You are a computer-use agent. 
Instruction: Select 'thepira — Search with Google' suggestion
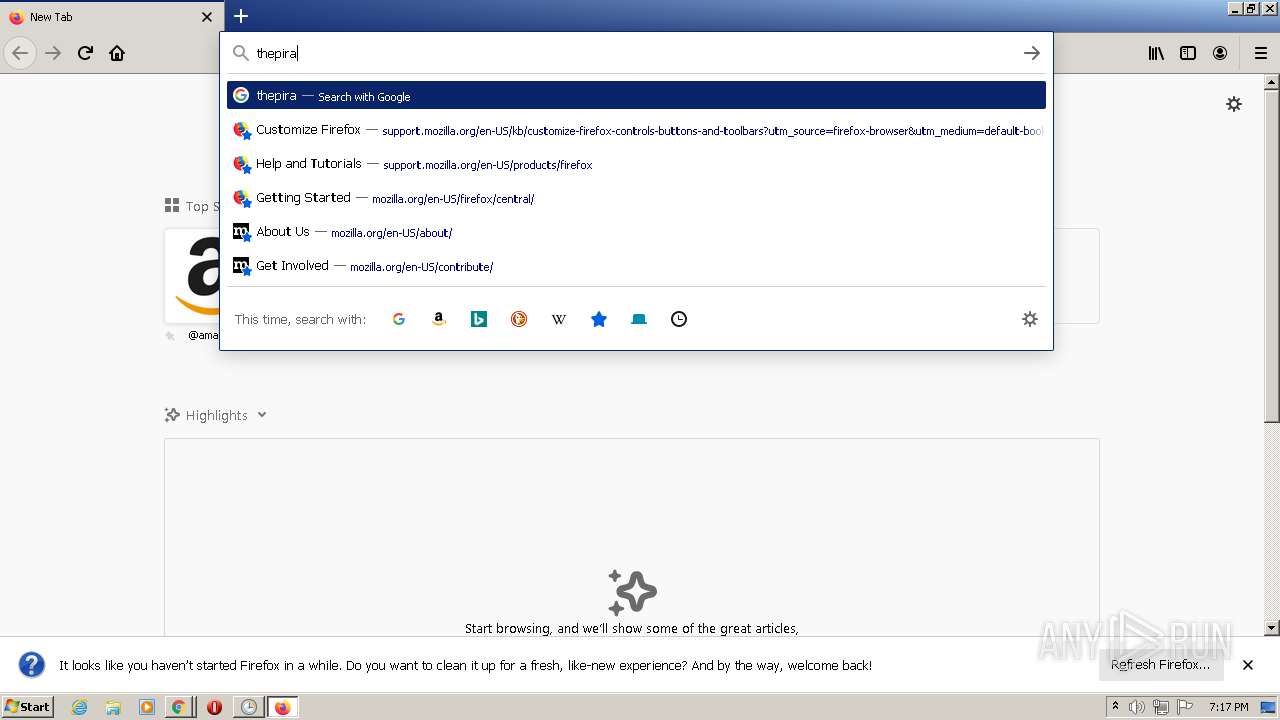pos(636,96)
